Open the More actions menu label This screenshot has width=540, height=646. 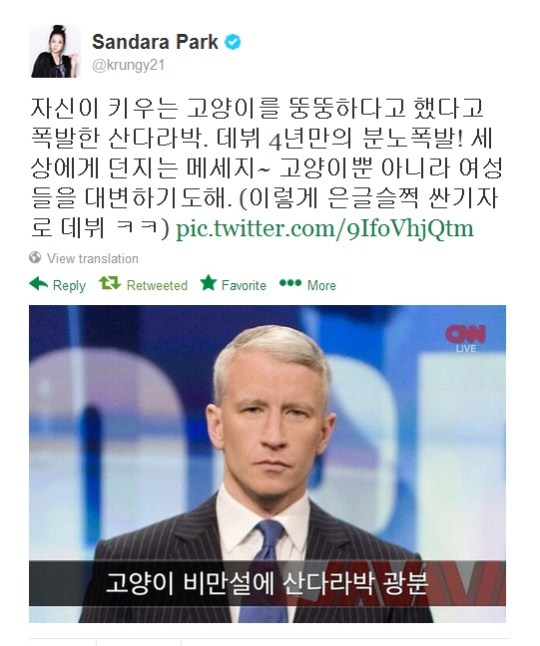(x=321, y=285)
